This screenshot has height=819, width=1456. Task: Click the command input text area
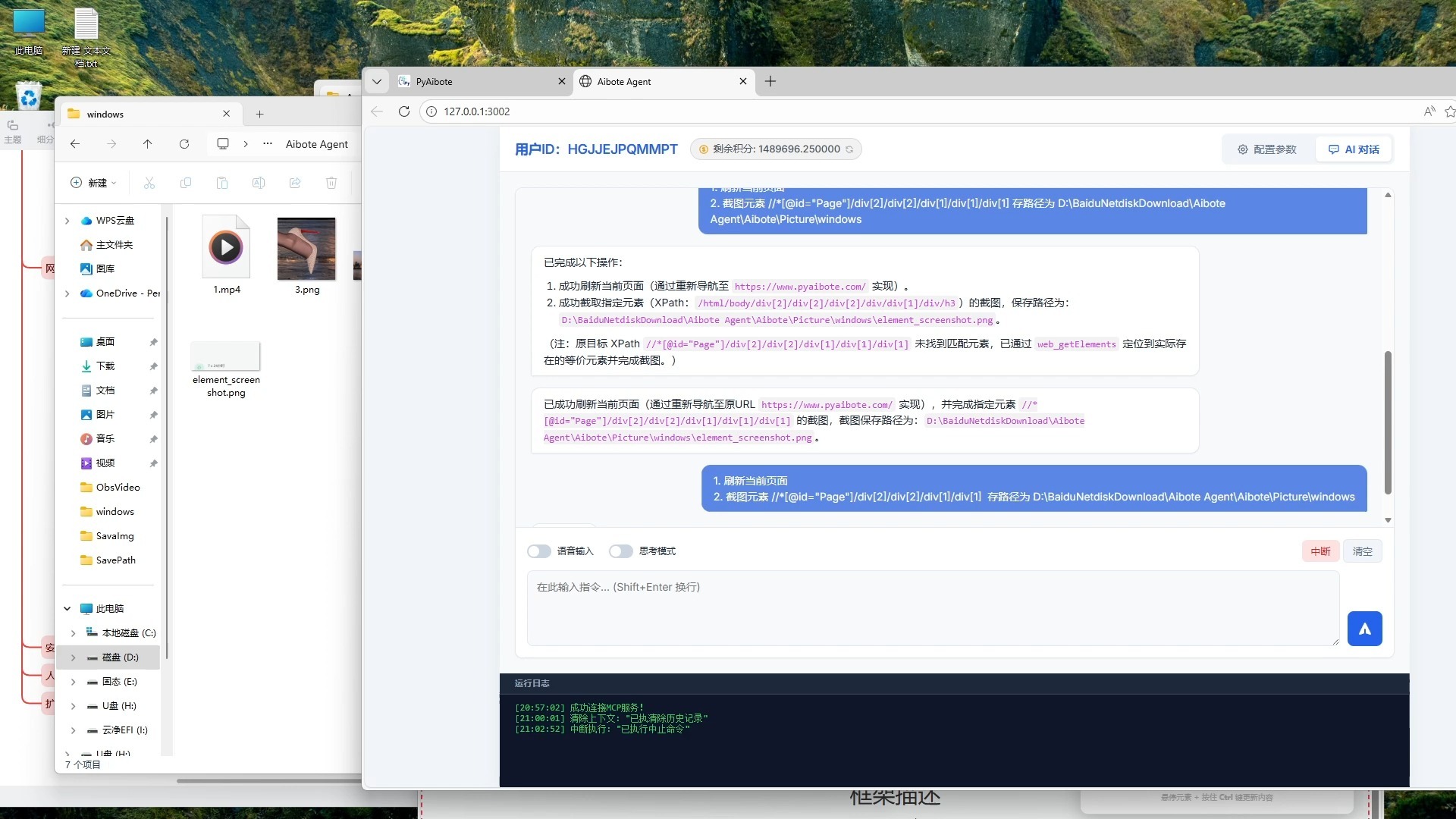pos(932,608)
